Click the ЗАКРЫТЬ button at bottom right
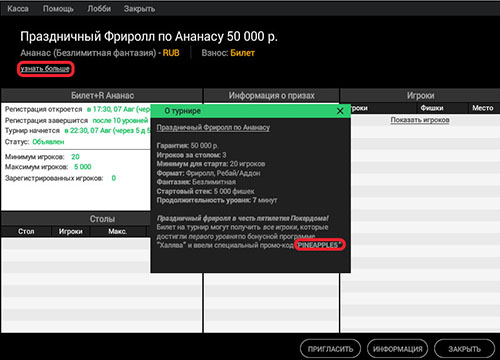This screenshot has height=360, width=500. pos(464,349)
